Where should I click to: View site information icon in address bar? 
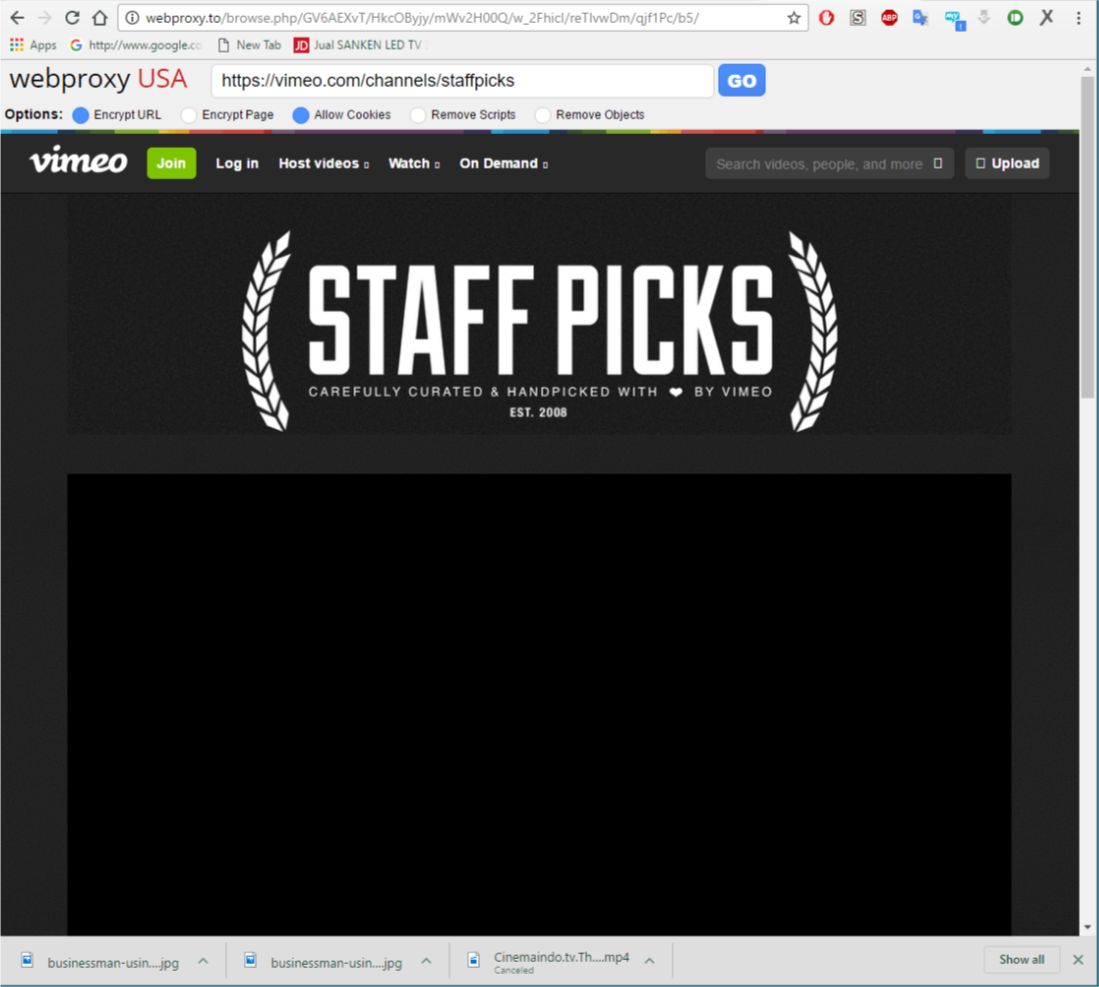point(132,18)
